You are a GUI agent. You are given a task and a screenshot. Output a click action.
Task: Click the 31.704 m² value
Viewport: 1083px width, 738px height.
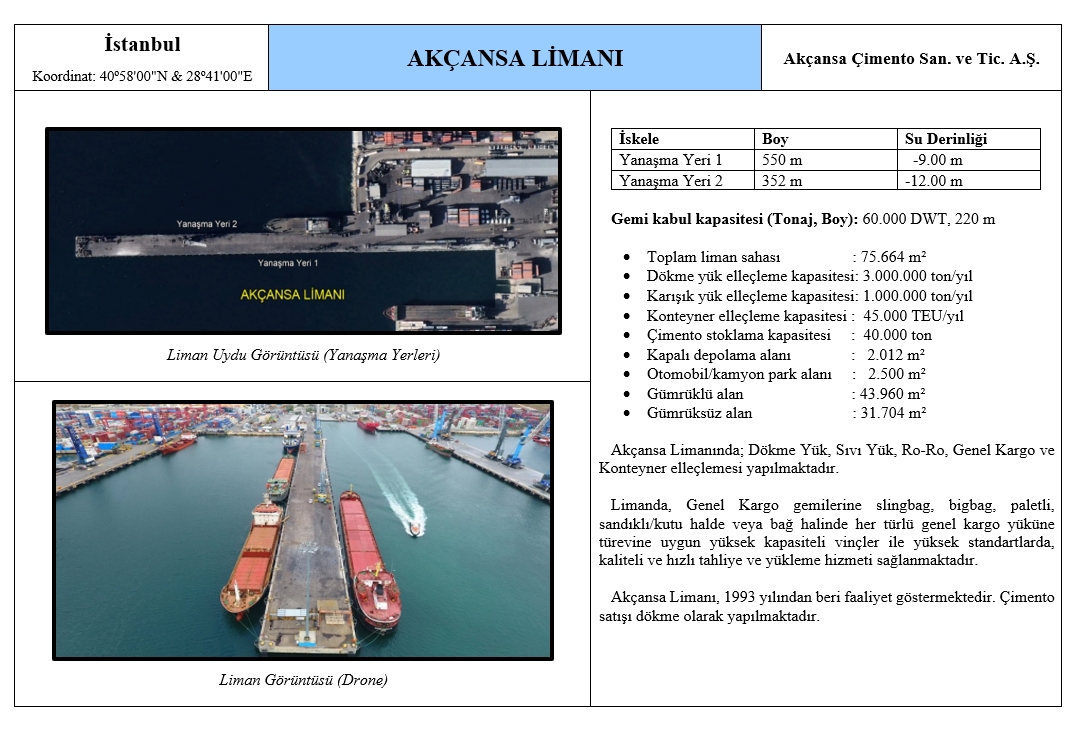pyautogui.click(x=893, y=413)
